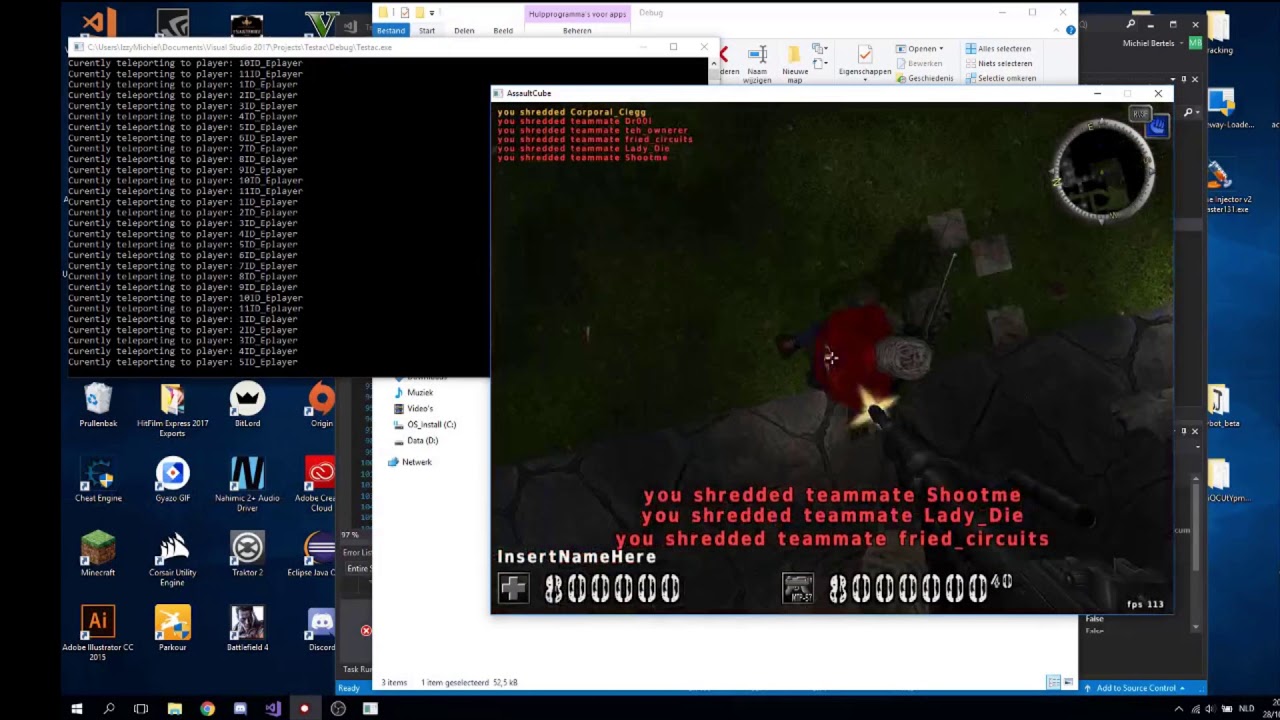
Task: Switch Explorer to details view button
Action: point(1053,682)
